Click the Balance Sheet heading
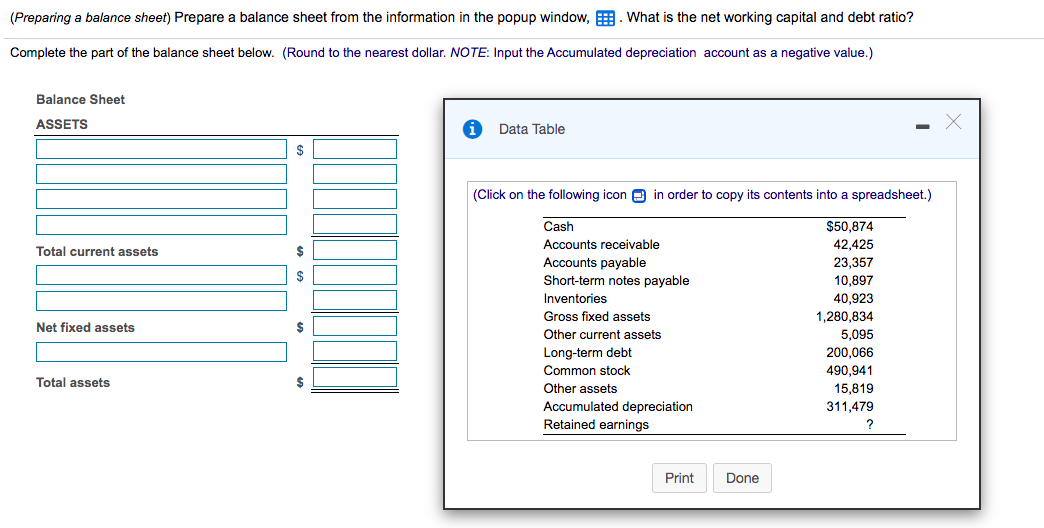 [81, 99]
